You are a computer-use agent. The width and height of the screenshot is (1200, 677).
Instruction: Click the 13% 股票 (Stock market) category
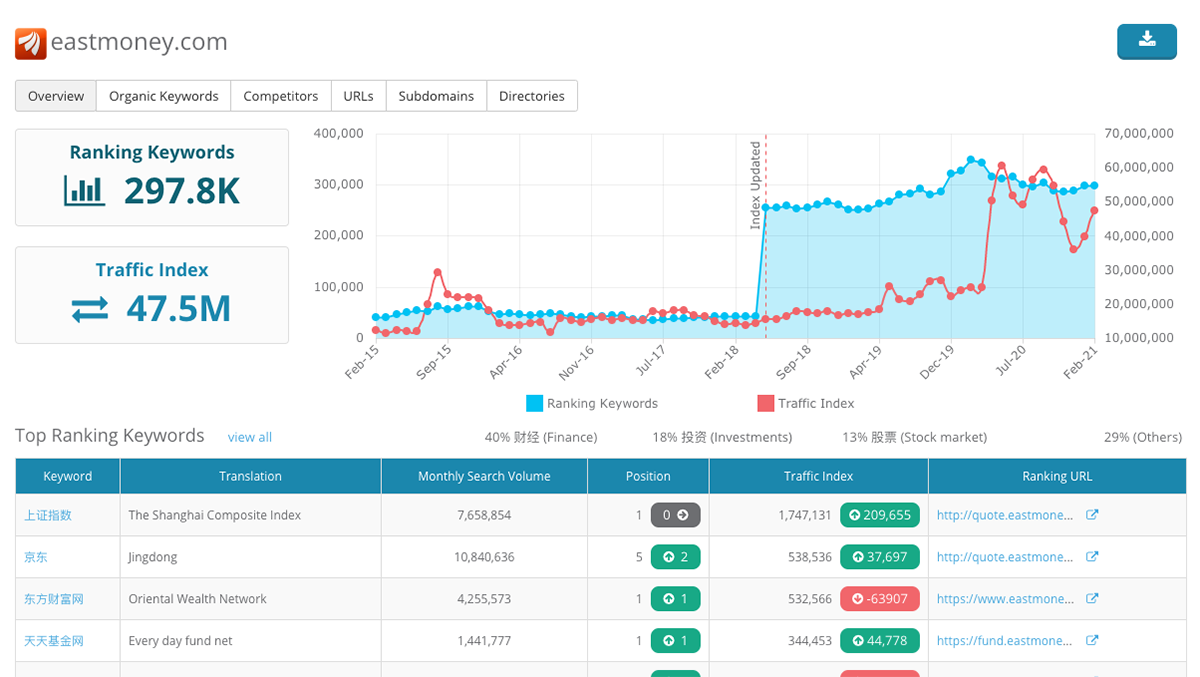click(915, 437)
